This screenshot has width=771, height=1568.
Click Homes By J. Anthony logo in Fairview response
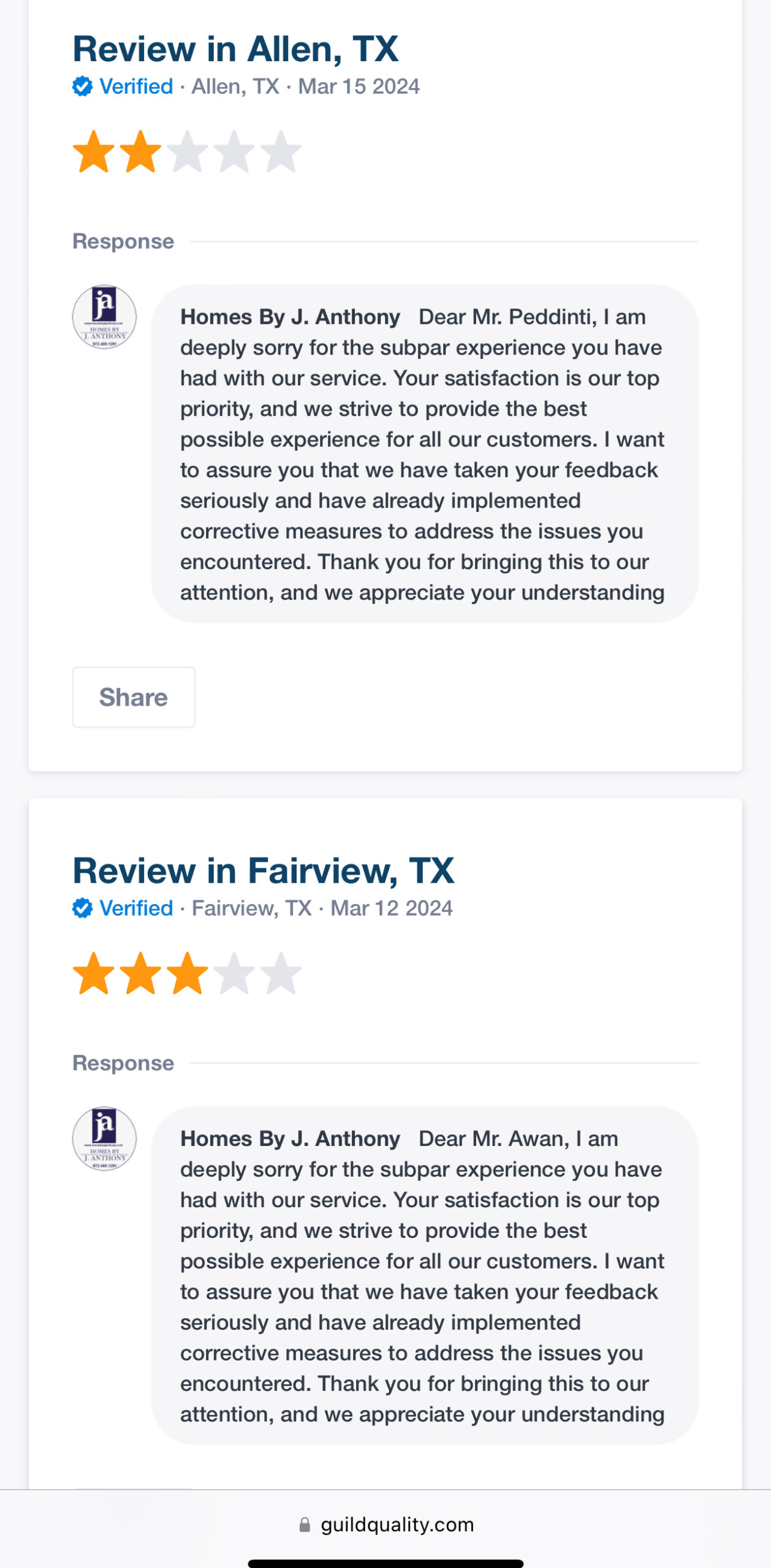click(104, 1138)
